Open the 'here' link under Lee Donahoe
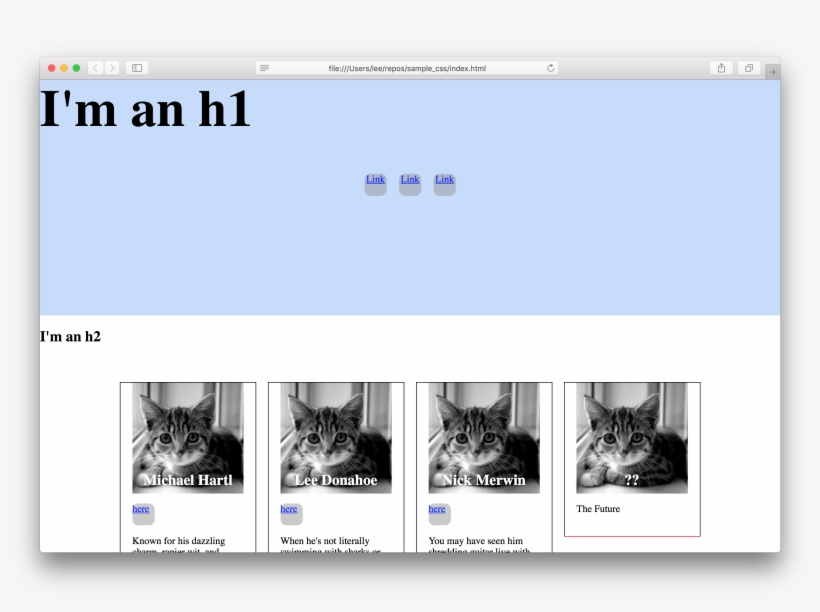 [x=289, y=509]
